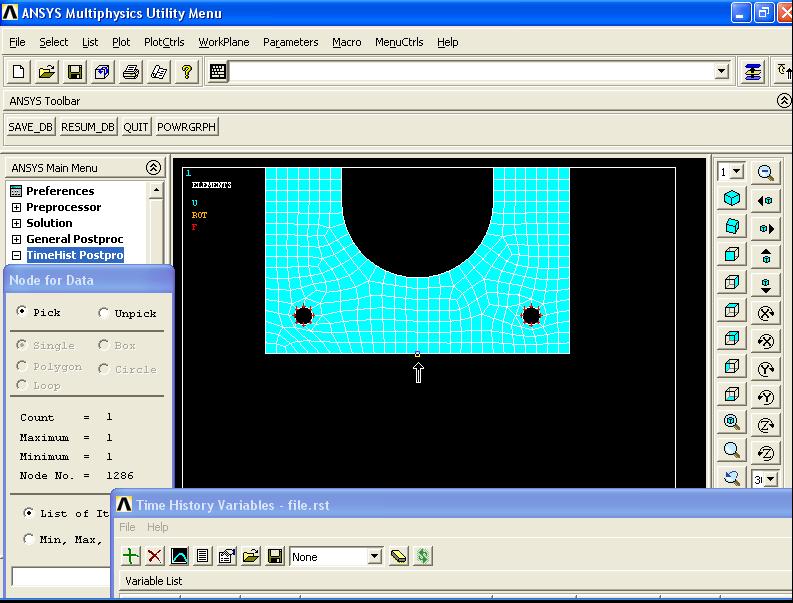This screenshot has height=603, width=793.
Task: Pan model down arrow icon
Action: [766, 285]
